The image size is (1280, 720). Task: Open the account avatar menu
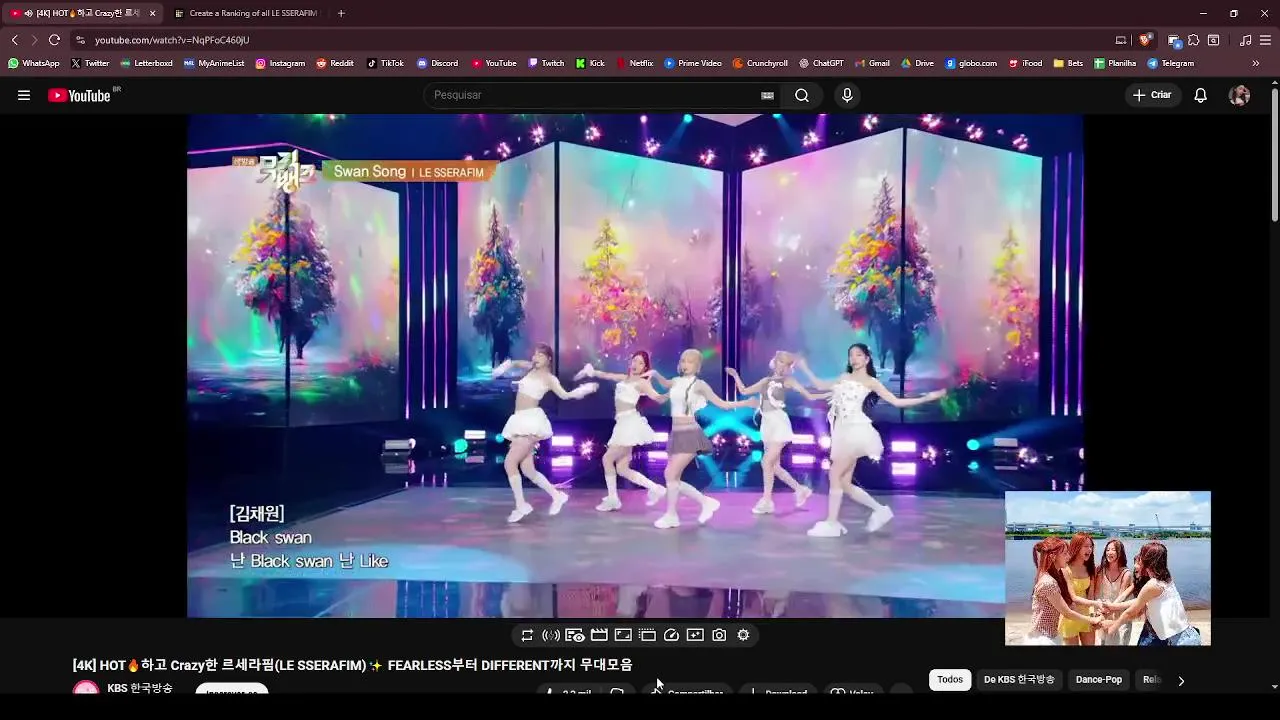tap(1239, 95)
